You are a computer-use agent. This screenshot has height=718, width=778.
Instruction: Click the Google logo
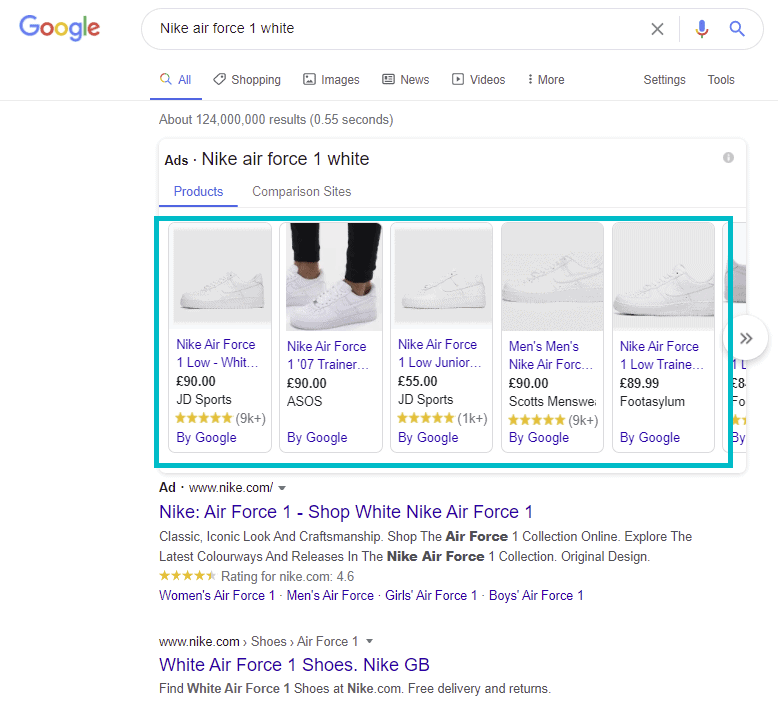coord(60,28)
